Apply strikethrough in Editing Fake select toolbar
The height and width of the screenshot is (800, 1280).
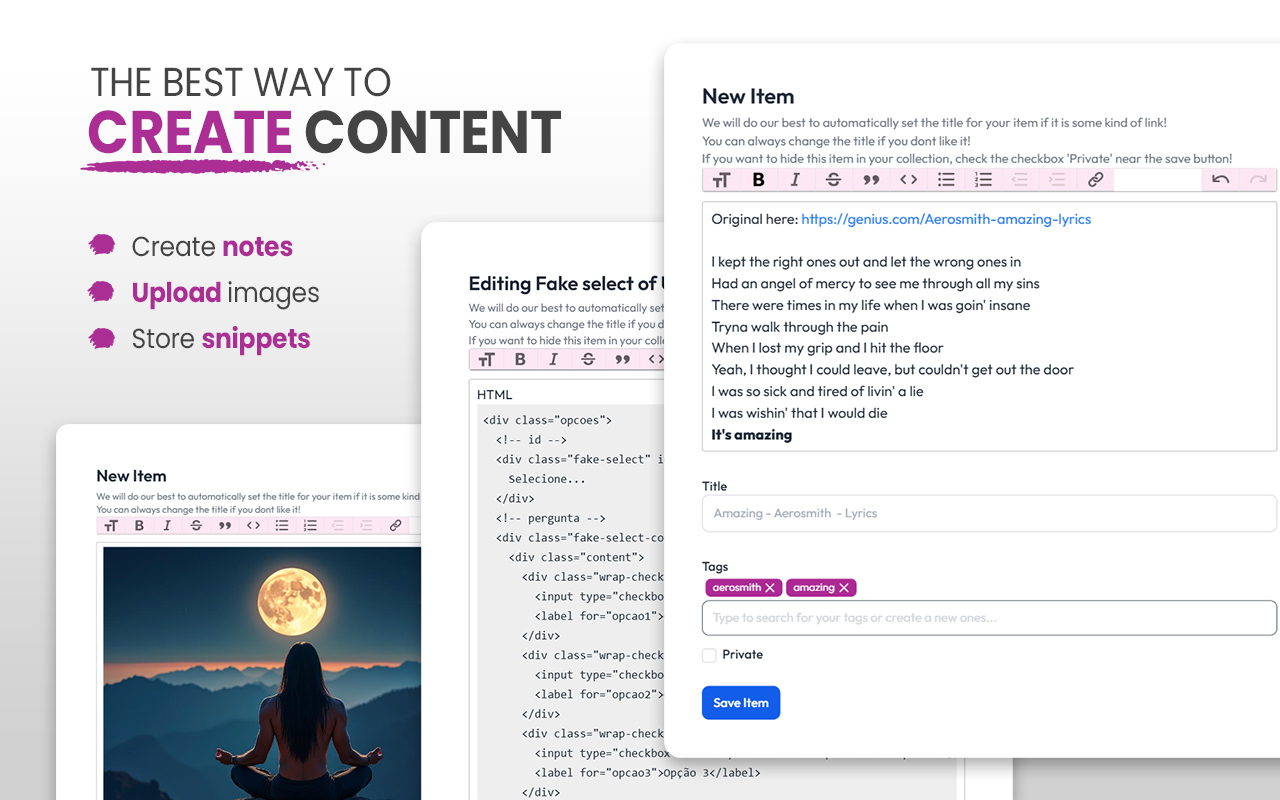(588, 359)
